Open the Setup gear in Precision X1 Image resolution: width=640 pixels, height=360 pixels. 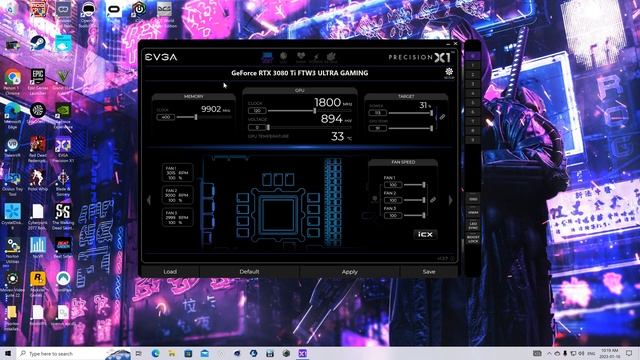[449, 73]
